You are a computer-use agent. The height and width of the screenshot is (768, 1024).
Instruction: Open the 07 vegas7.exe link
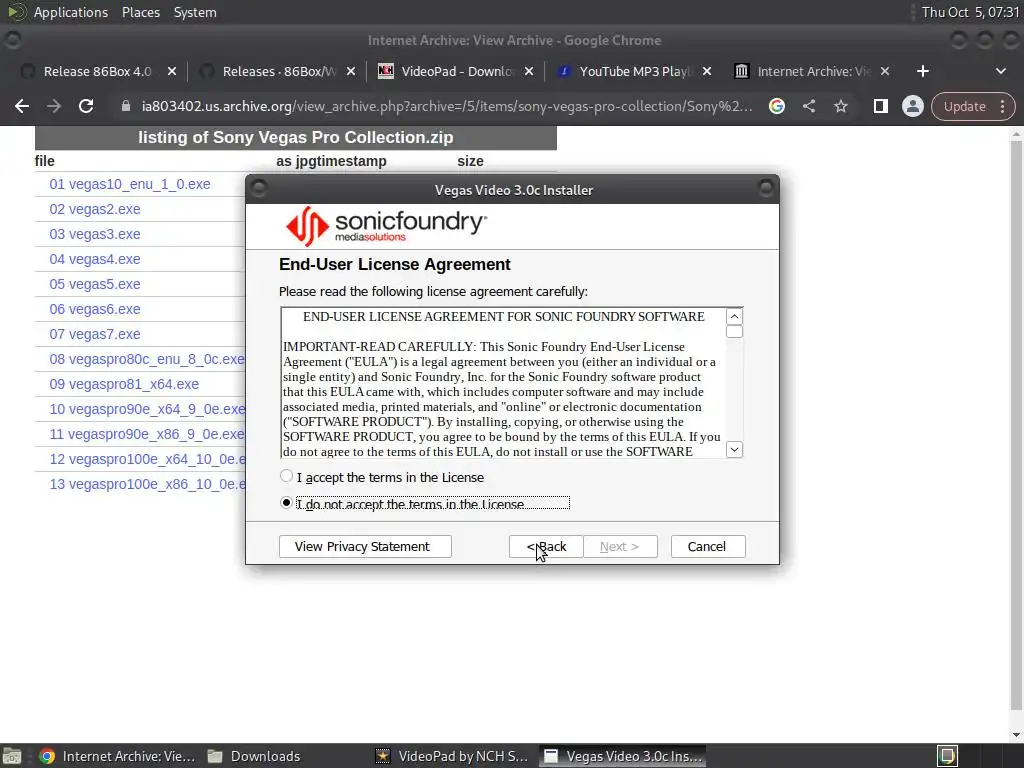[x=95, y=334]
